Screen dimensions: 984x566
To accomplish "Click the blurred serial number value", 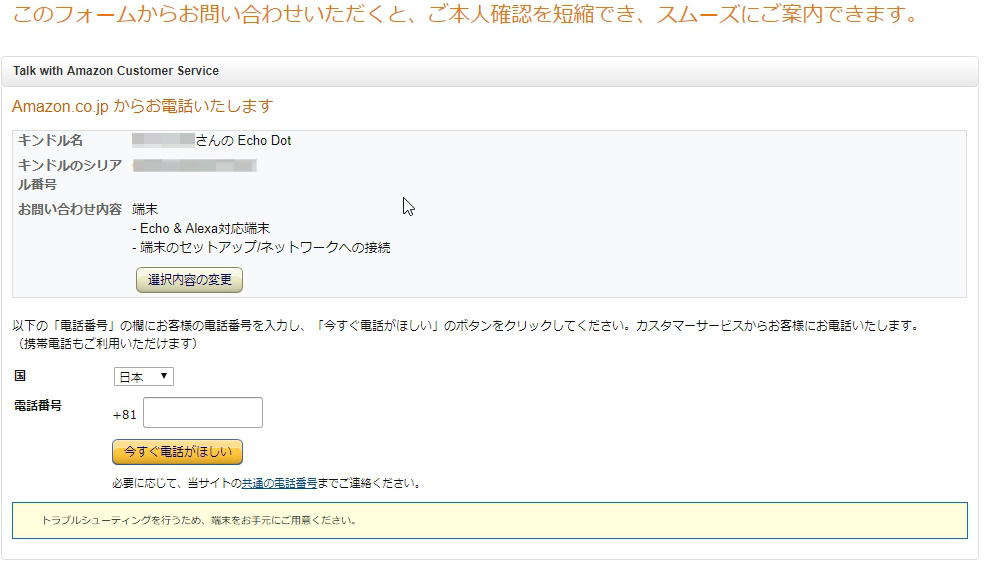I will point(195,165).
